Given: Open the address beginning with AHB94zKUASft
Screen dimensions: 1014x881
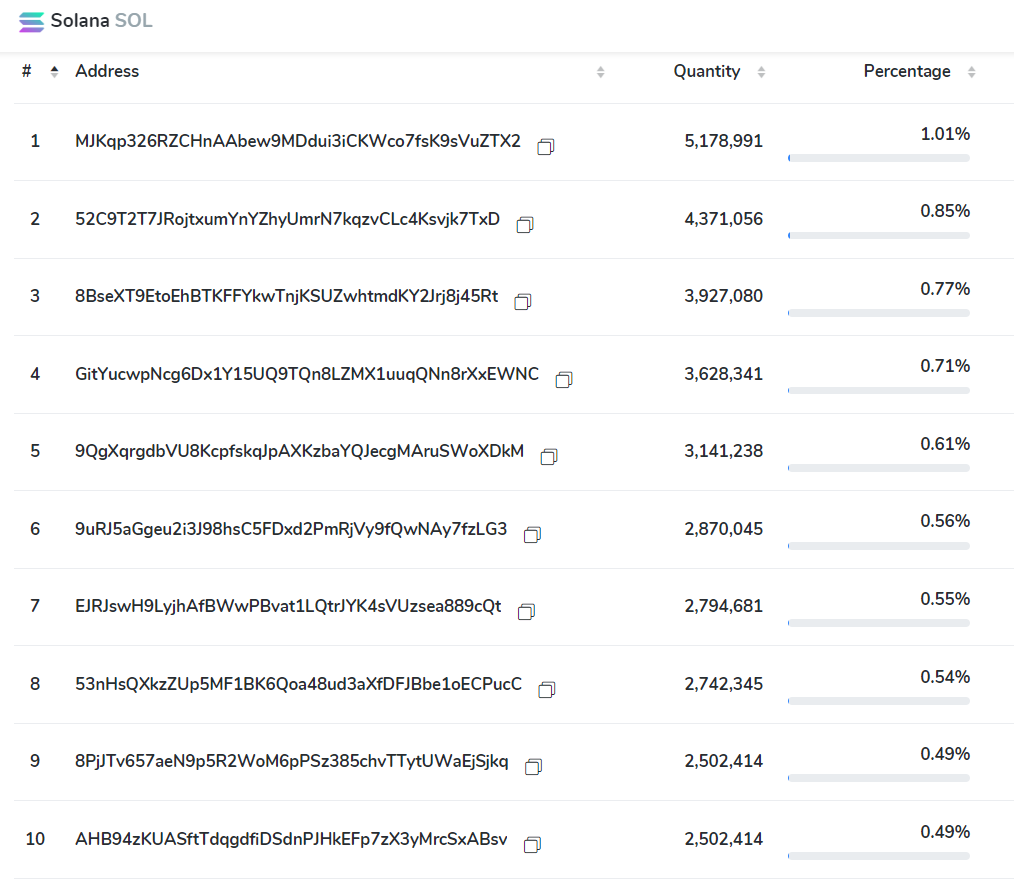Looking at the screenshot, I should (x=291, y=839).
